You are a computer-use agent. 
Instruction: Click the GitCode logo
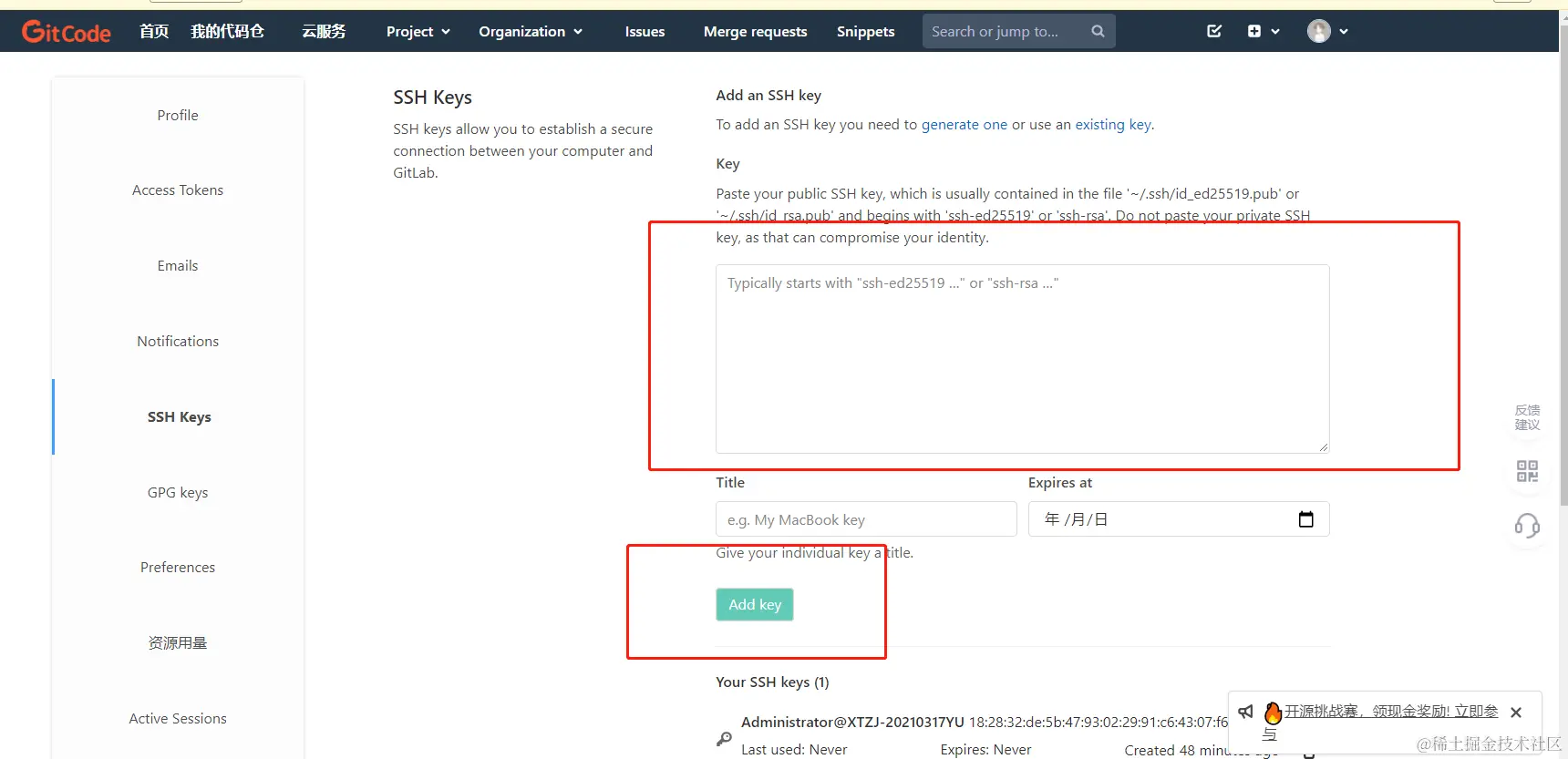pyautogui.click(x=66, y=32)
